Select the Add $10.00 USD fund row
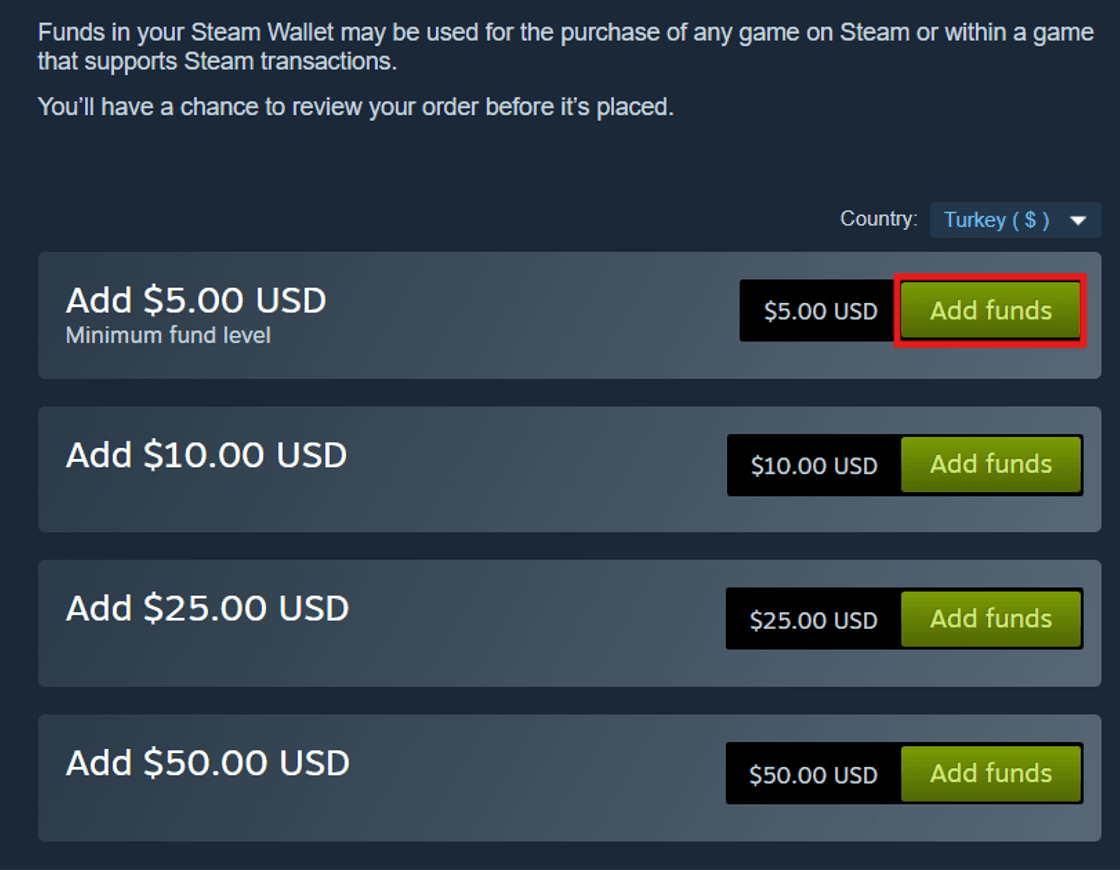This screenshot has height=870, width=1120. coord(400,468)
